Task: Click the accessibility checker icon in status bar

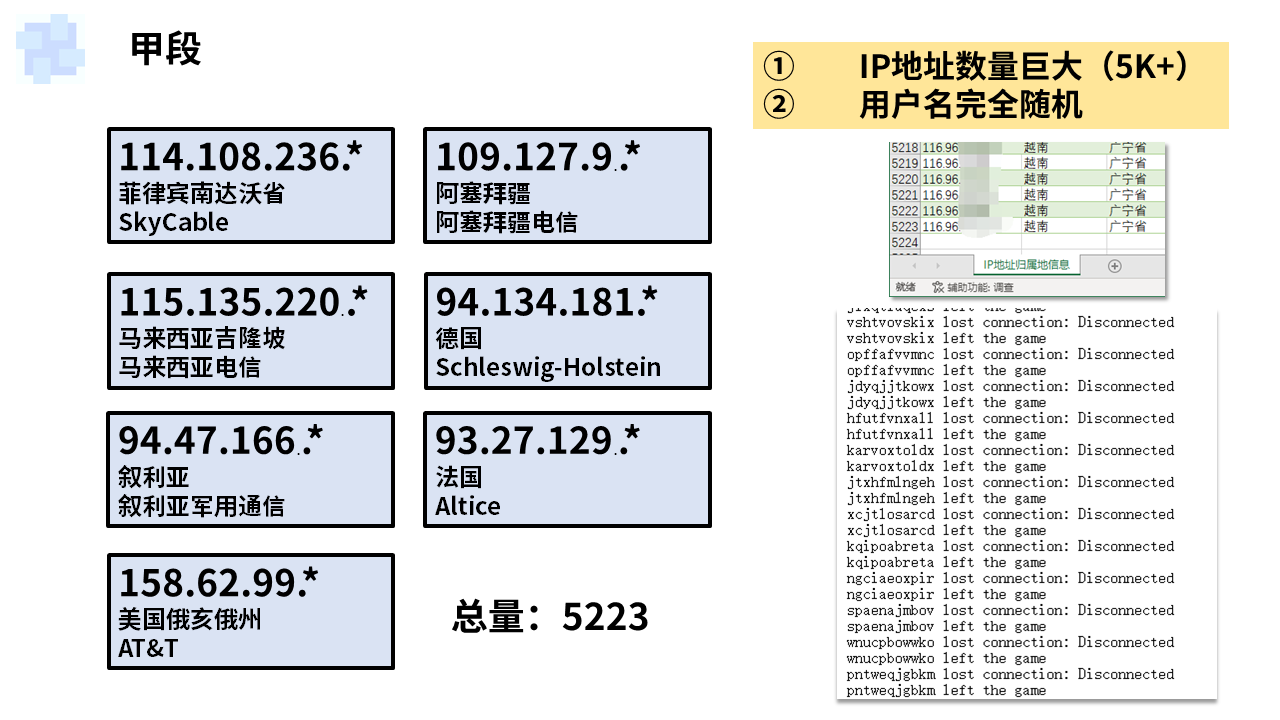Action: coord(938,288)
